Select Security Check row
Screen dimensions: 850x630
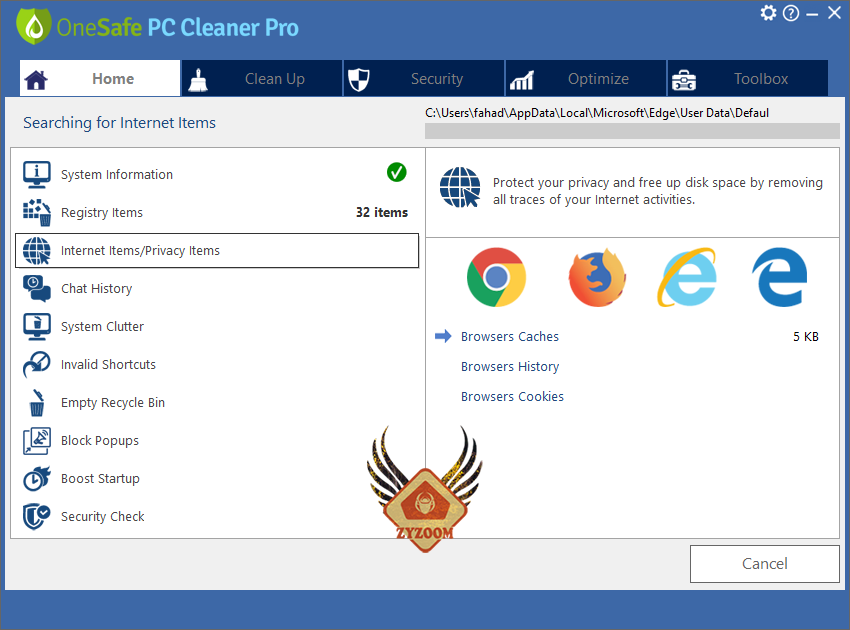tap(217, 517)
